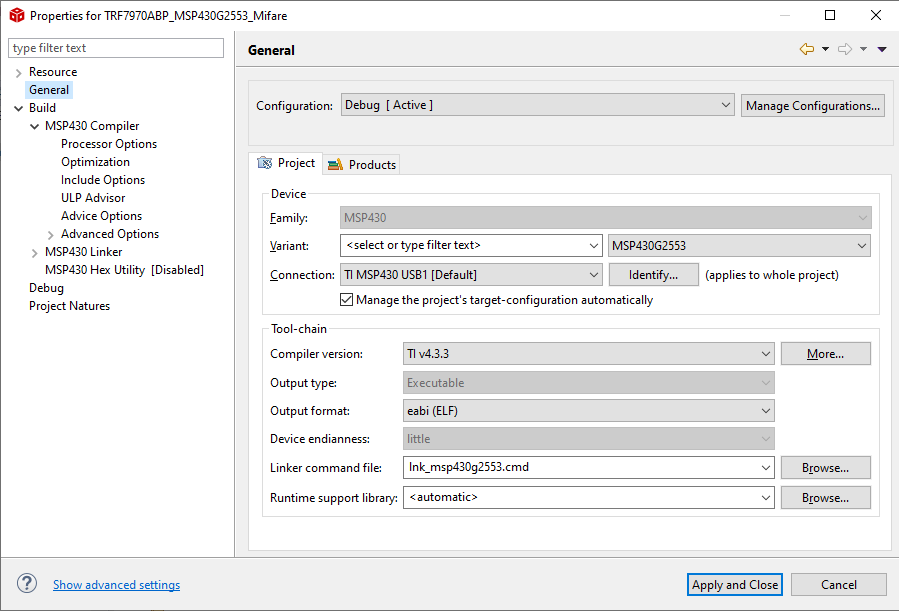This screenshot has height=612, width=899.
Task: Open the view menu triangle icon
Action: [882, 50]
